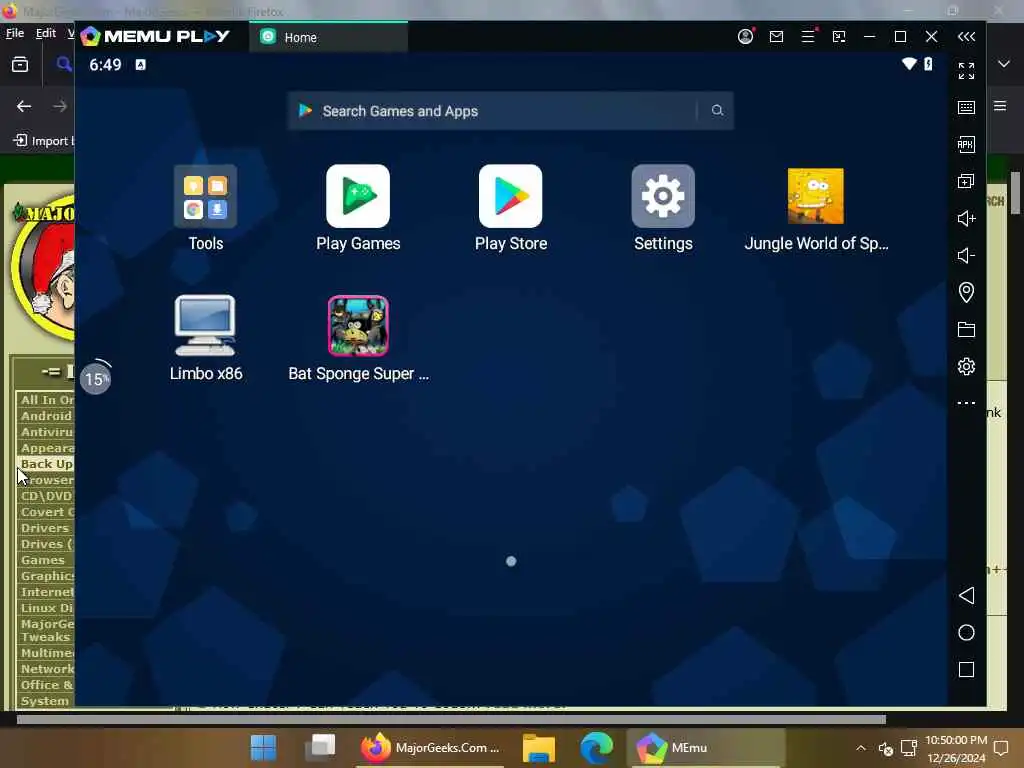Screen dimensions: 1024x768
Task: Enter MEmu fullscreen mode
Action: [967, 71]
